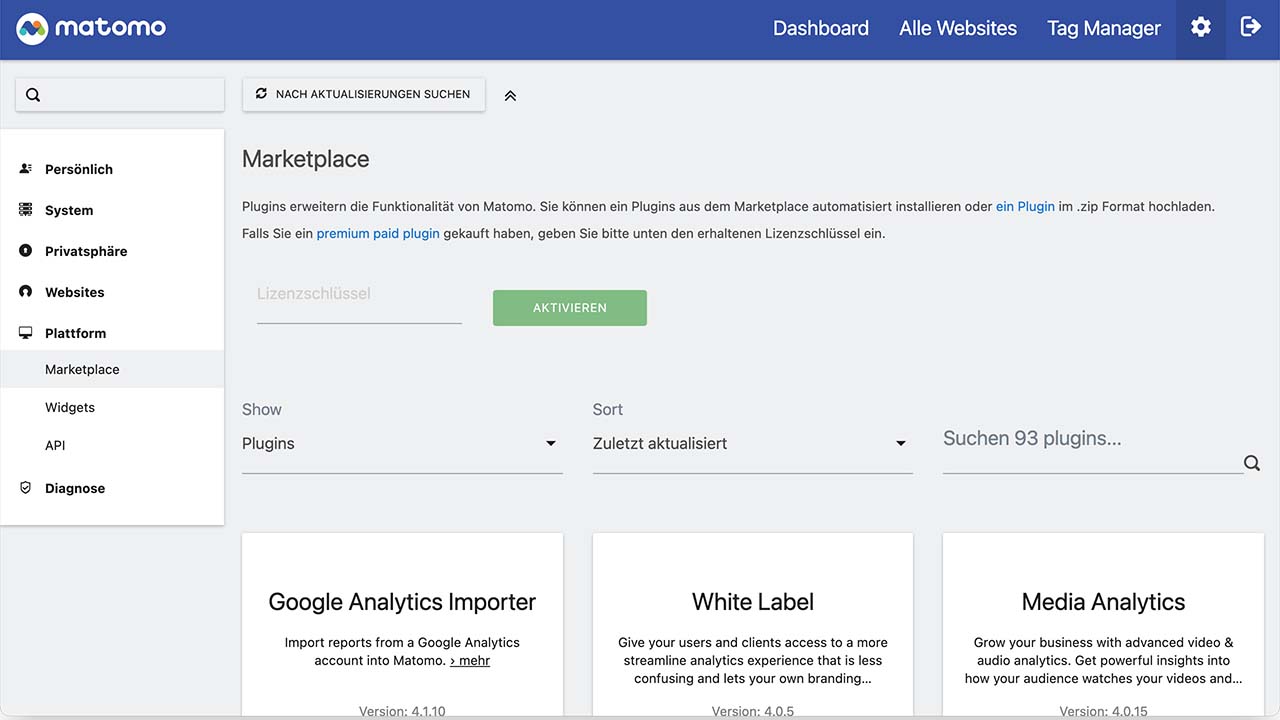Image resolution: width=1280 pixels, height=720 pixels.
Task: Collapse top bar with double chevron icon
Action: click(510, 96)
